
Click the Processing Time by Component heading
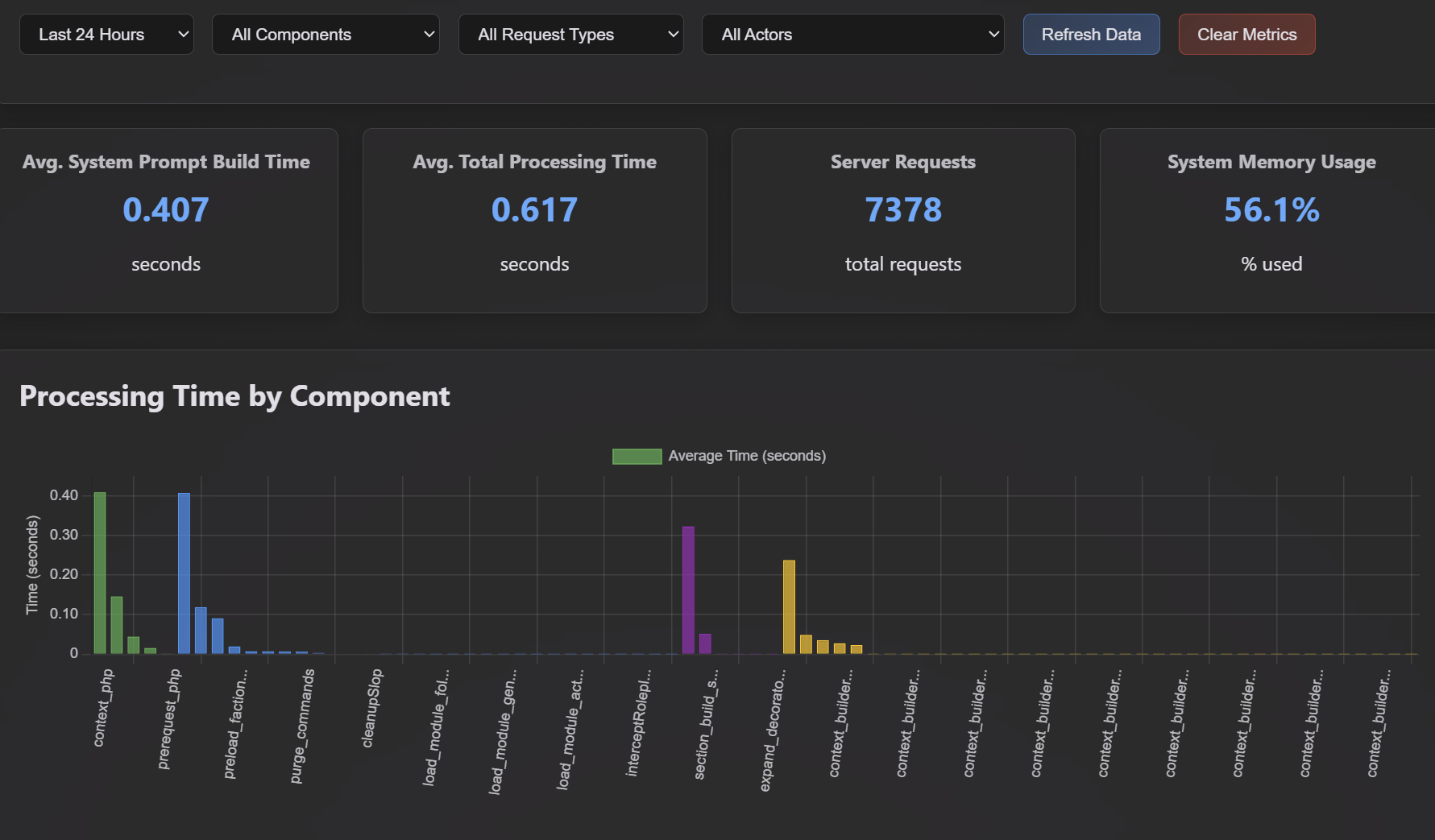(x=234, y=396)
